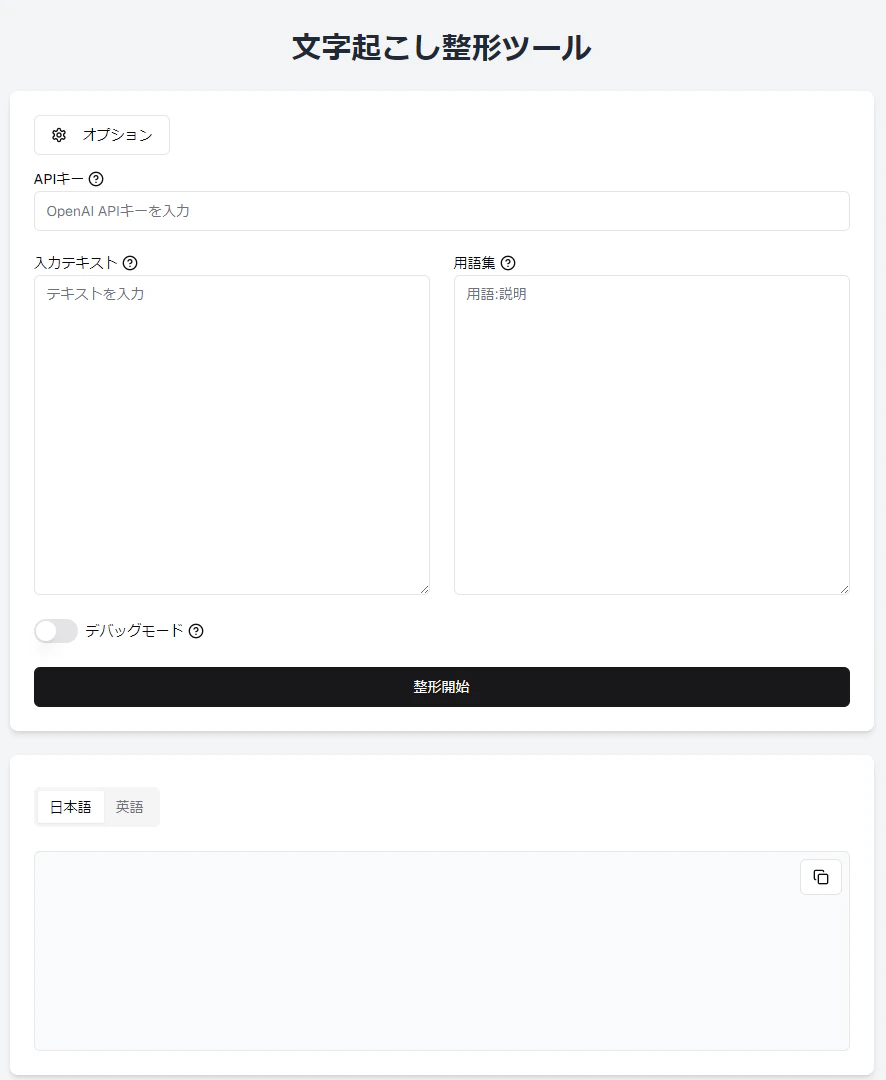Click into the 用語:説明 glossary textarea
Screen dimensions: 886x1080
pyautogui.click(x=652, y=435)
